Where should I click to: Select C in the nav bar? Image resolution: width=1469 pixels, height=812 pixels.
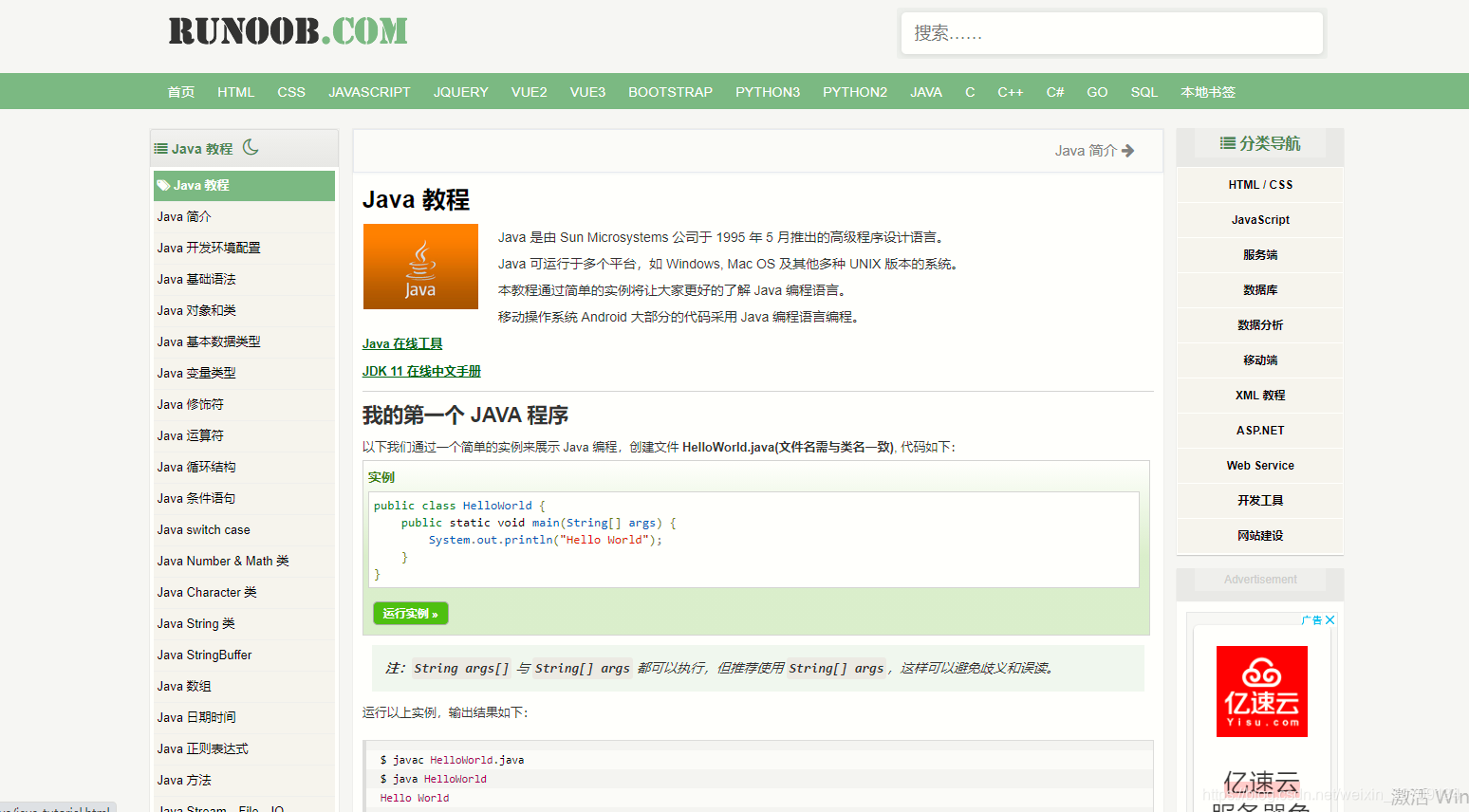[x=970, y=92]
